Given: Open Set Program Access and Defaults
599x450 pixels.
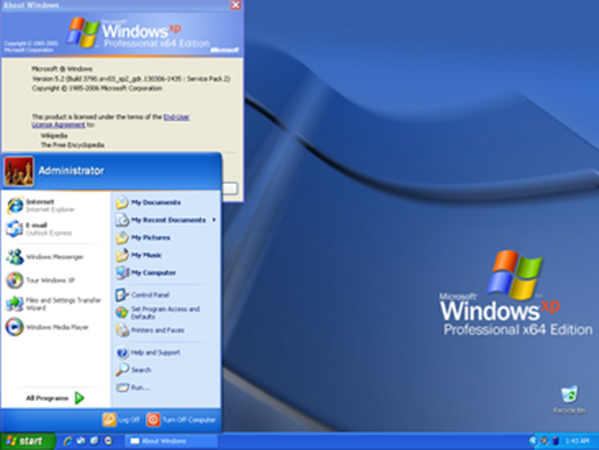Looking at the screenshot, I should point(167,312).
